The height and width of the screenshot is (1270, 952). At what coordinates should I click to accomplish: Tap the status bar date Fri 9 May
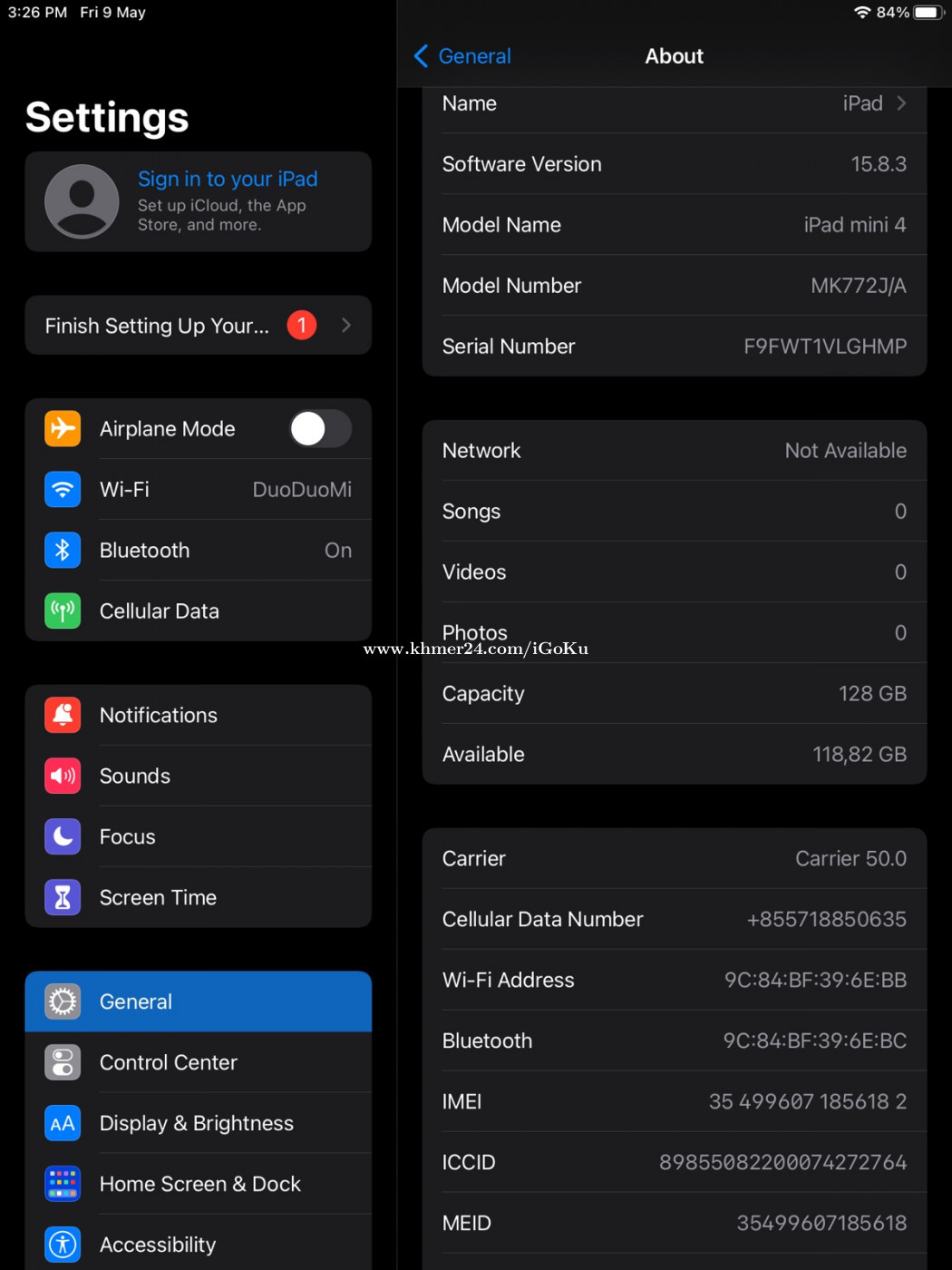click(112, 13)
